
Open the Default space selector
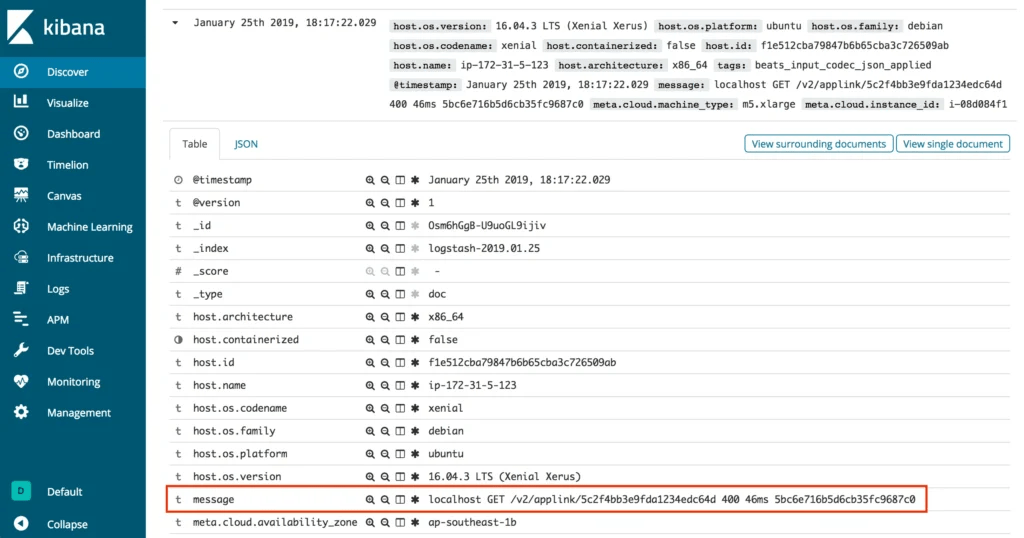(x=21, y=492)
